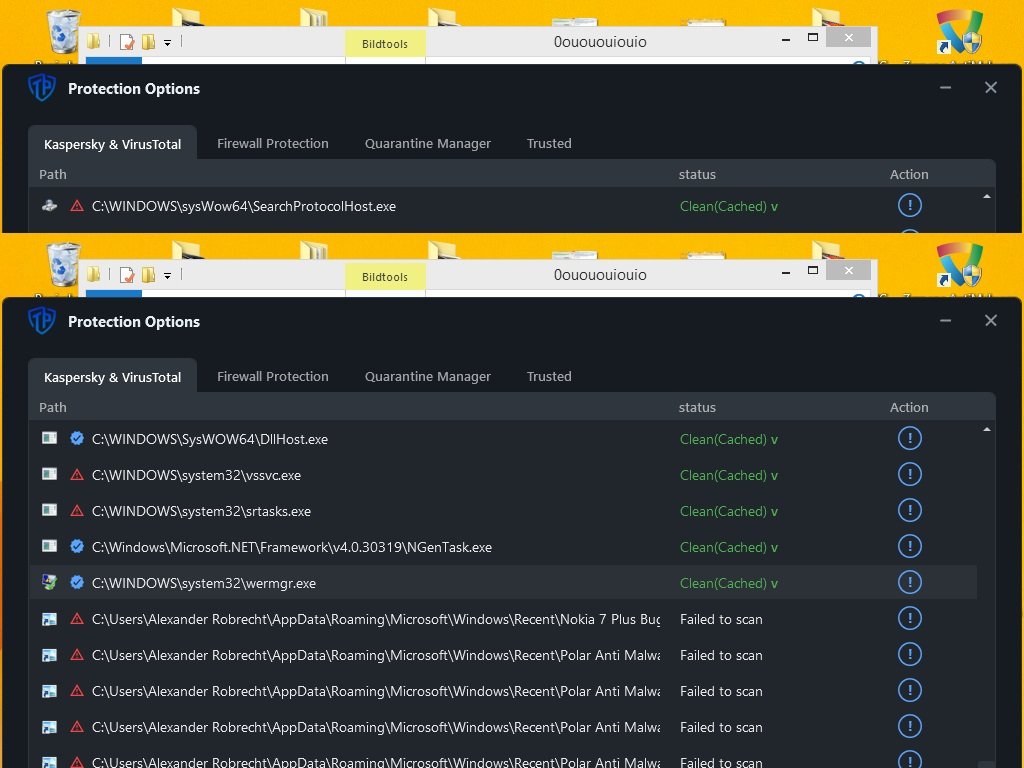This screenshot has height=768, width=1024.
Task: Open Recycle Bin icon on lower desktop copy
Action: point(63,264)
